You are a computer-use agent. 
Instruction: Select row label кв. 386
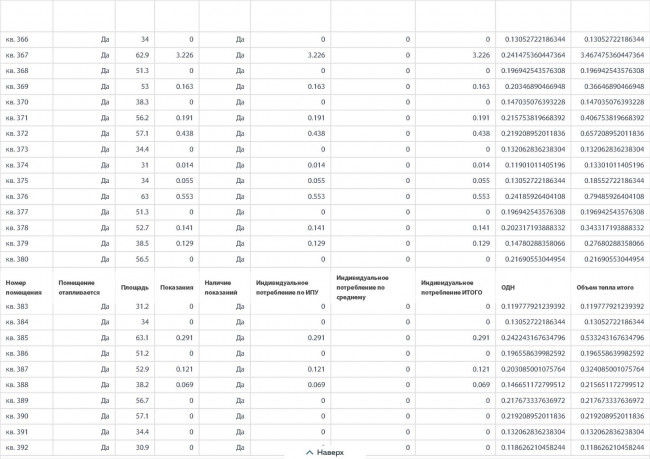(x=17, y=354)
